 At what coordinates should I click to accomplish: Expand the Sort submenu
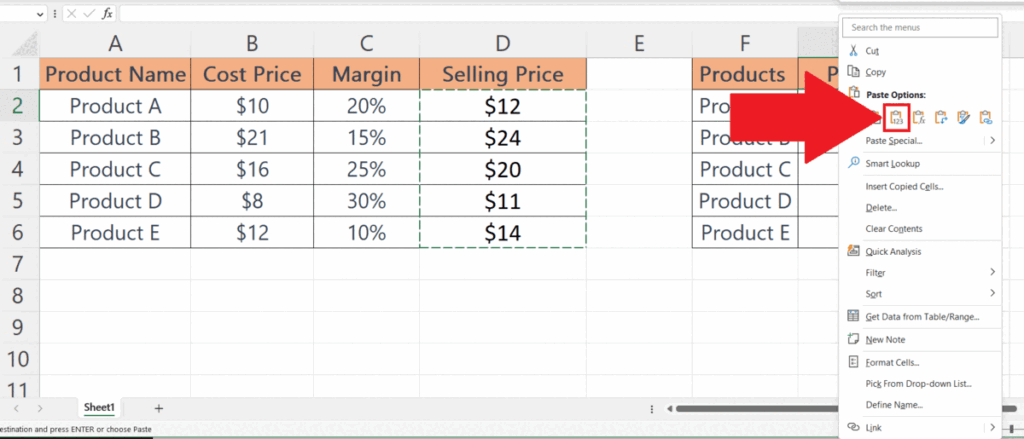click(992, 293)
